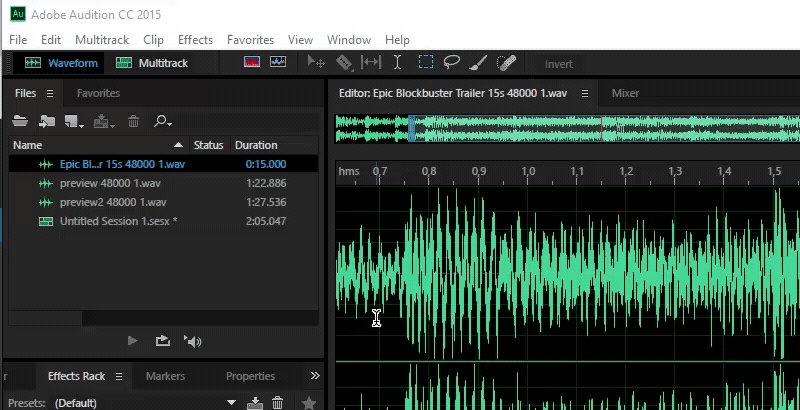Sort files by Name column
800x410 pixels.
(x=98, y=145)
